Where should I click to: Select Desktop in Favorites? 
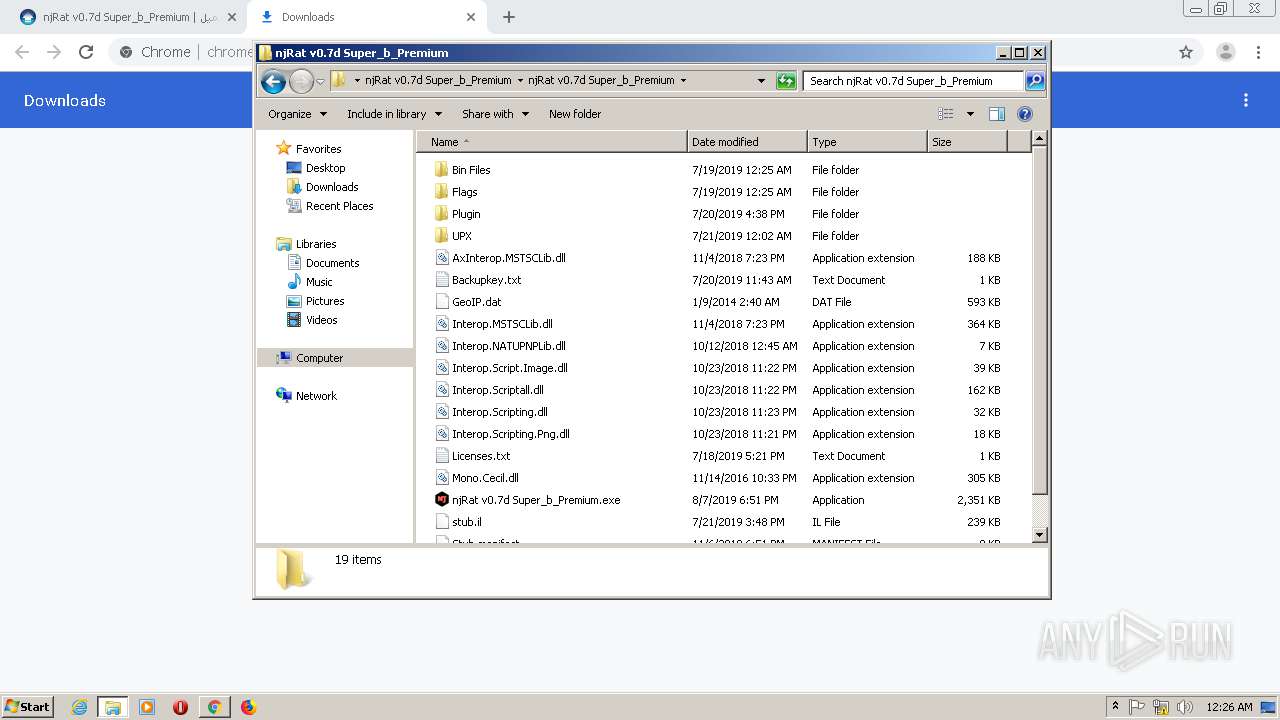pyautogui.click(x=325, y=168)
